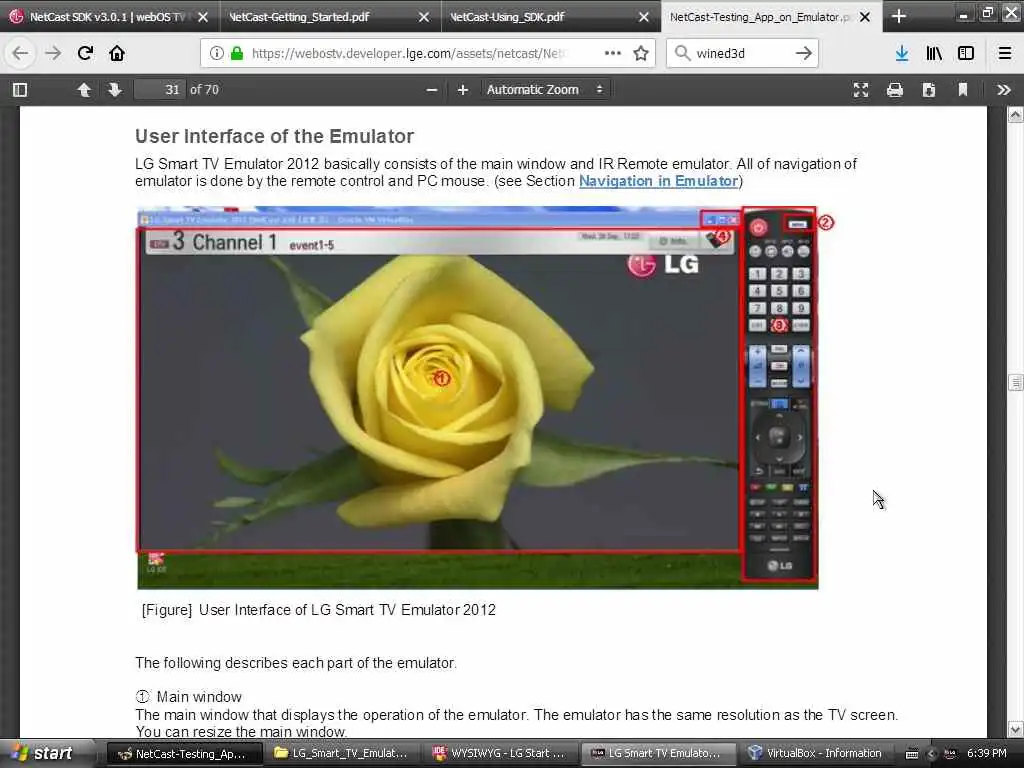
Task: Open LG_Smart_TV_Emulat folder from taskbar
Action: click(342, 754)
